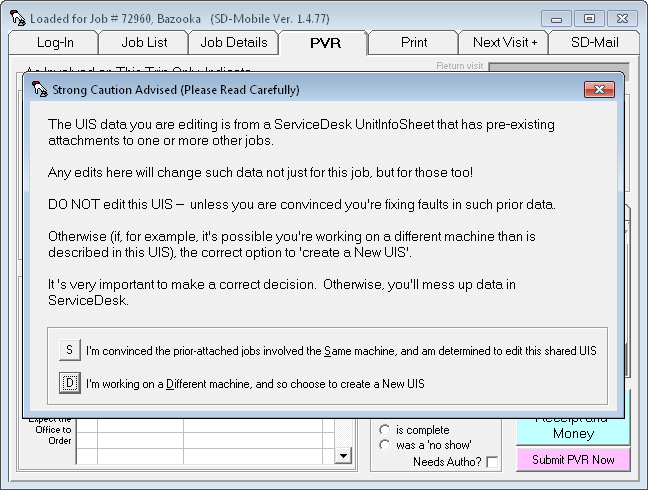Select the 'is complete' radio option
Viewport: 648px width, 490px height.
pyautogui.click(x=384, y=430)
